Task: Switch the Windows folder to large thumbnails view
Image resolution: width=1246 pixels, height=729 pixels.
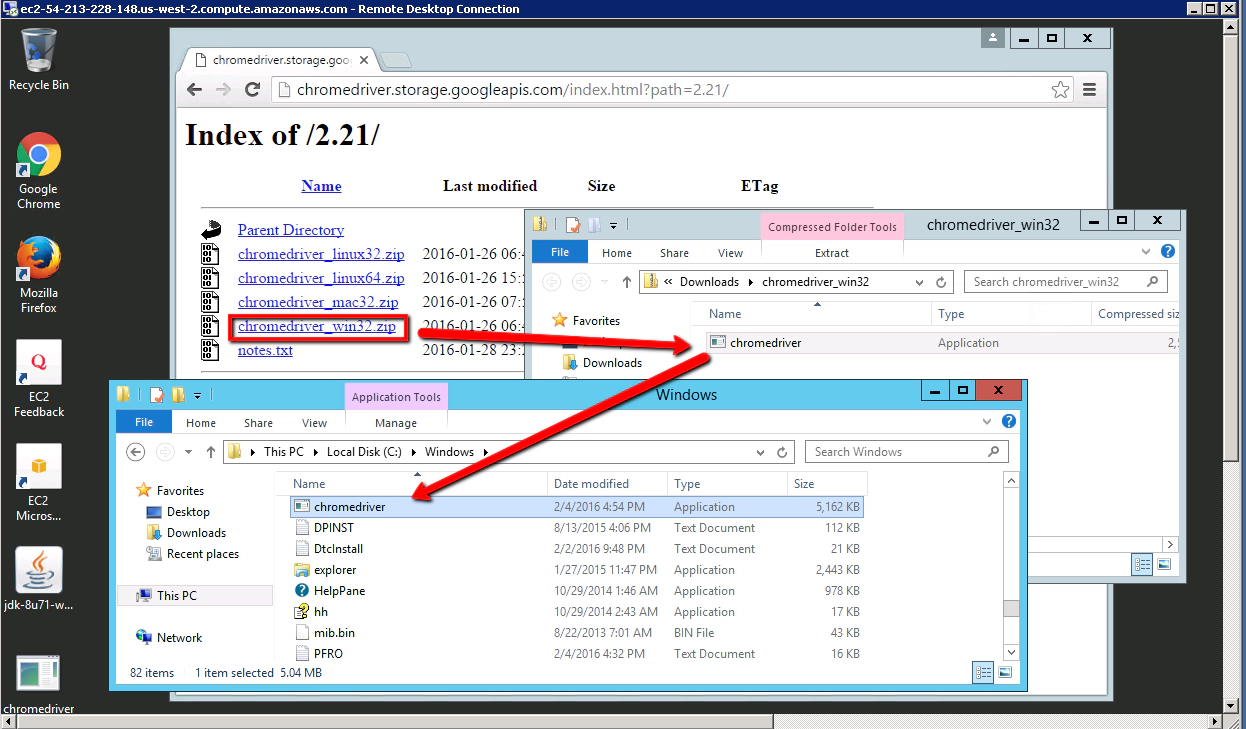Action: pos(1004,672)
